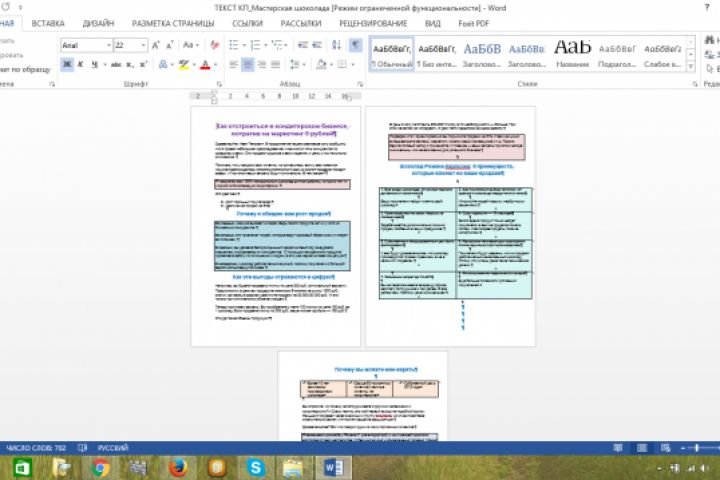The width and height of the screenshot is (720, 480).
Task: Click the borders icon
Action: pyautogui.click(x=342, y=64)
